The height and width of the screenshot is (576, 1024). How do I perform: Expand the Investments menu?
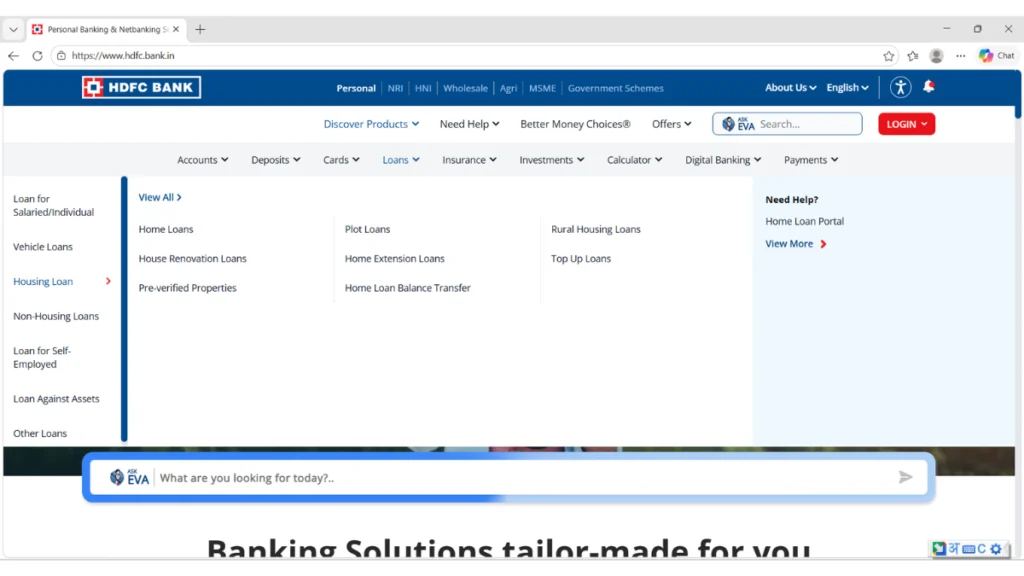coord(551,160)
